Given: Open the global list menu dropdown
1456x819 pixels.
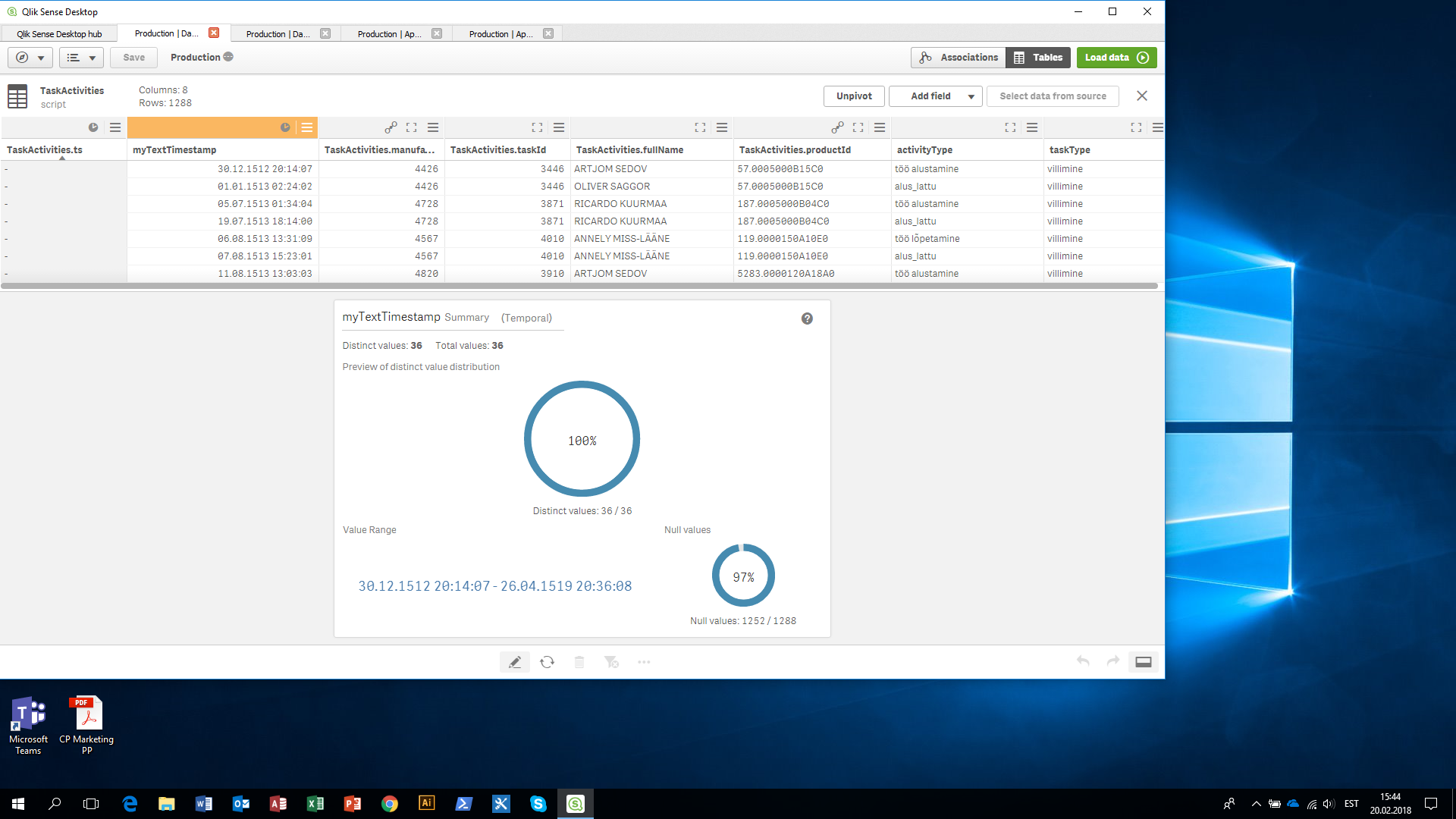Looking at the screenshot, I should [81, 58].
